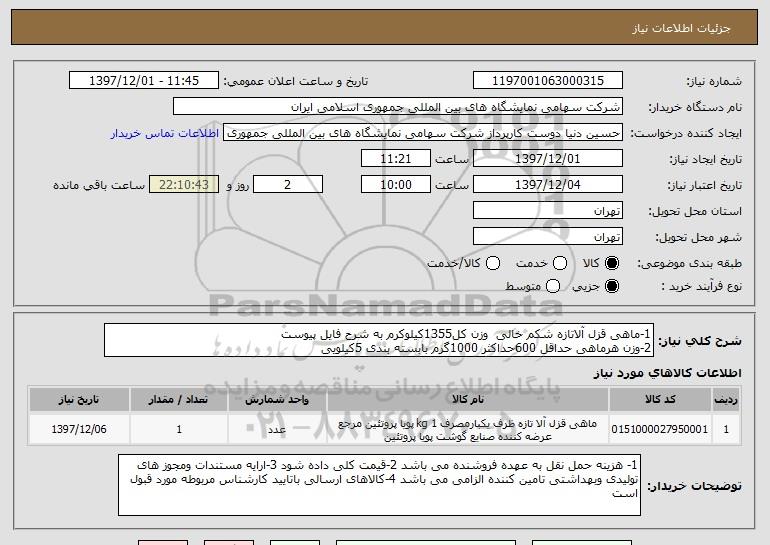
Task: Click need date cell 1397/12/06
Action: click(x=79, y=429)
